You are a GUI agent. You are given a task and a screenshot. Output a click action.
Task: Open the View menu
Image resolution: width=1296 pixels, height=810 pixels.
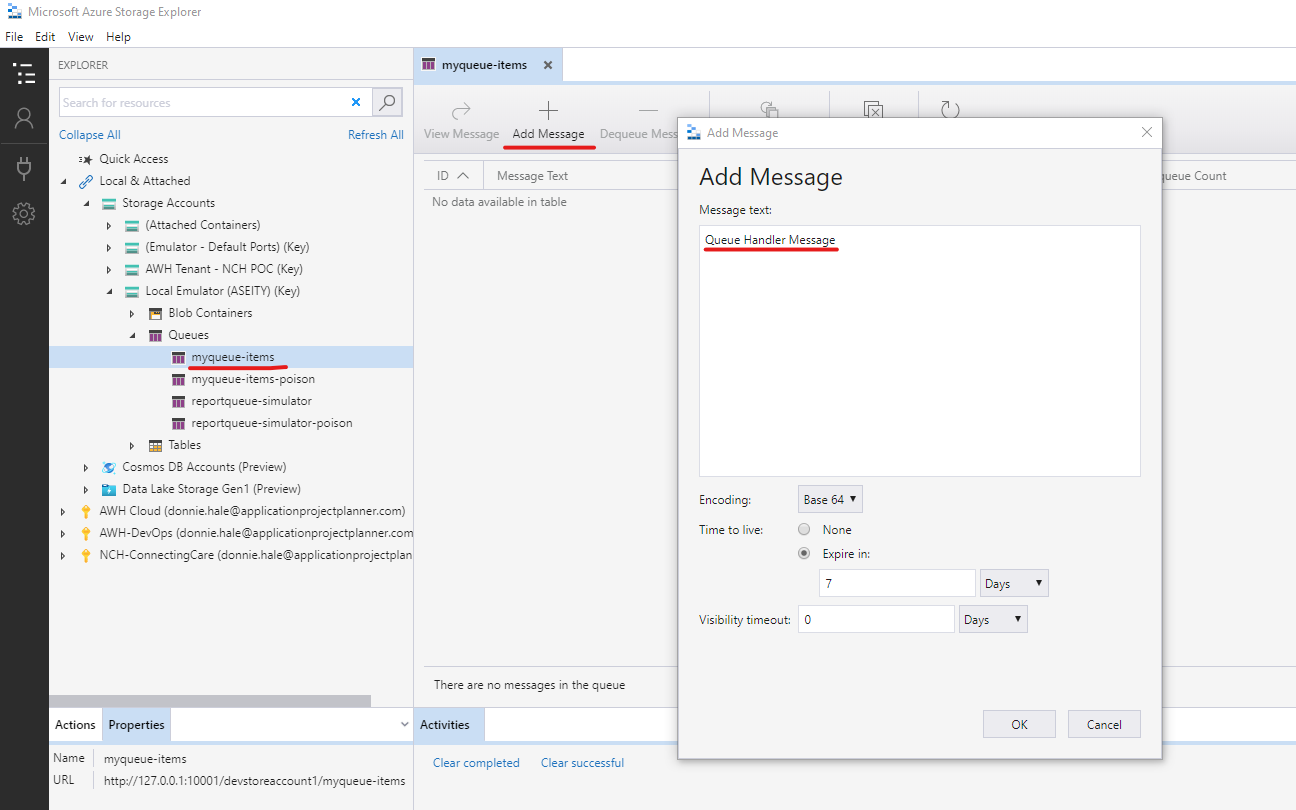[81, 36]
